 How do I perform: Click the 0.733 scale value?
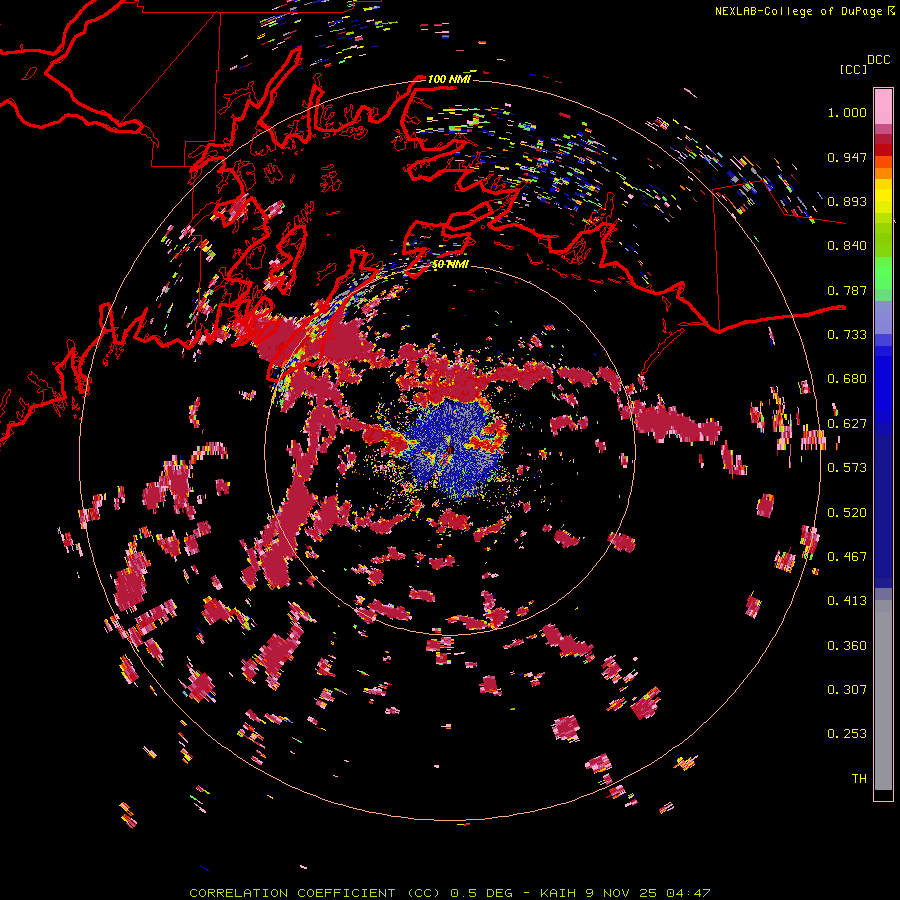pyautogui.click(x=847, y=335)
